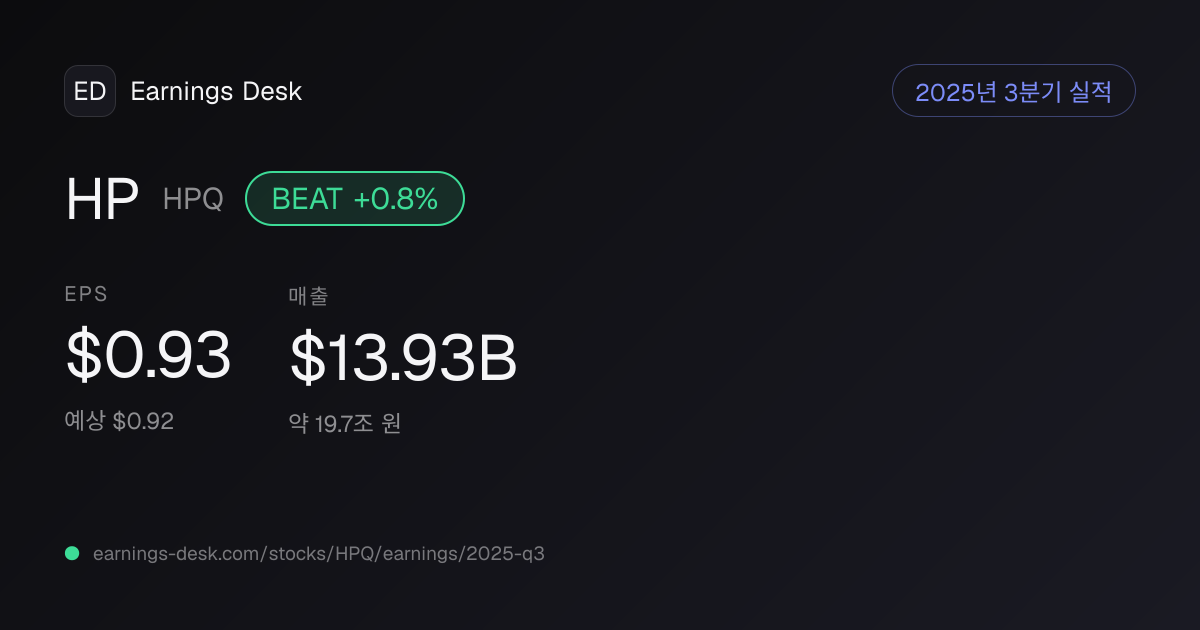Select the 2025년 3분기 실적 badge
Image resolution: width=1200 pixels, height=630 pixels.
click(x=1013, y=91)
